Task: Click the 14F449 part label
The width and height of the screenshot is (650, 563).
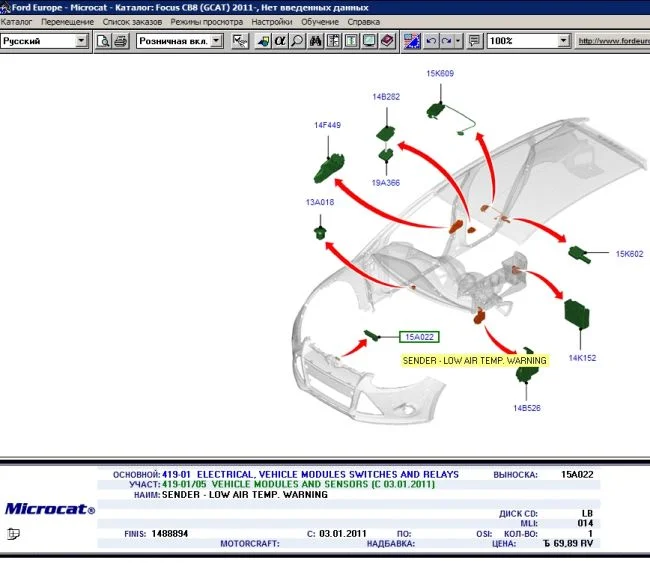Action: tap(327, 126)
